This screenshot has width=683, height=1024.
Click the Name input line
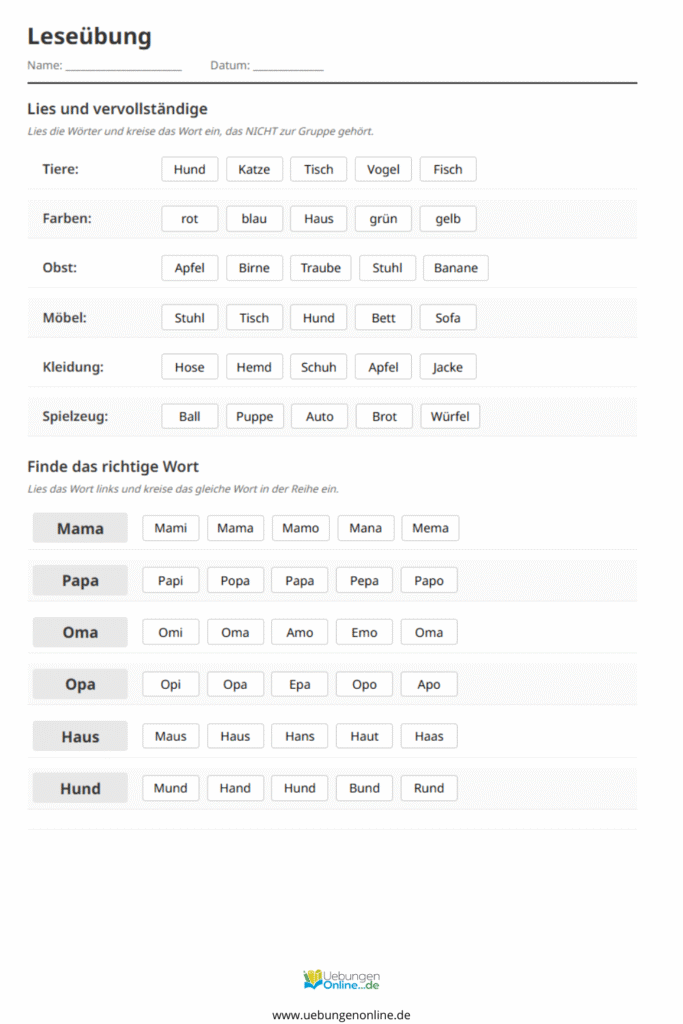[123, 67]
